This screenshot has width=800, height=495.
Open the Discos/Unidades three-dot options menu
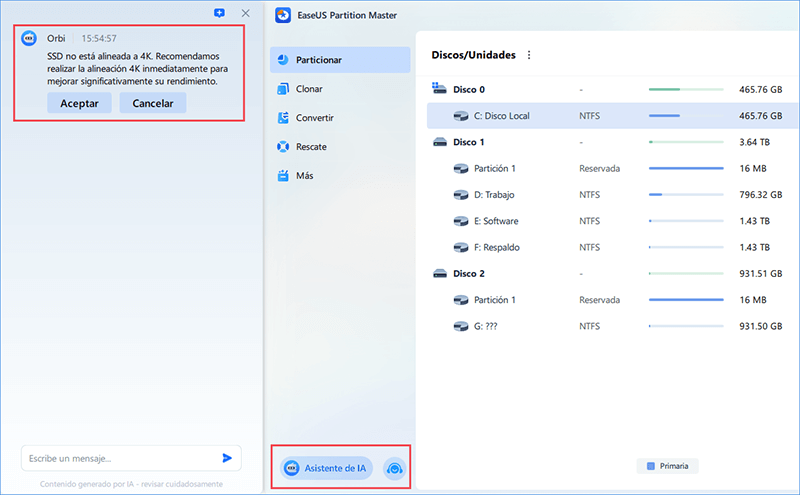point(529,55)
